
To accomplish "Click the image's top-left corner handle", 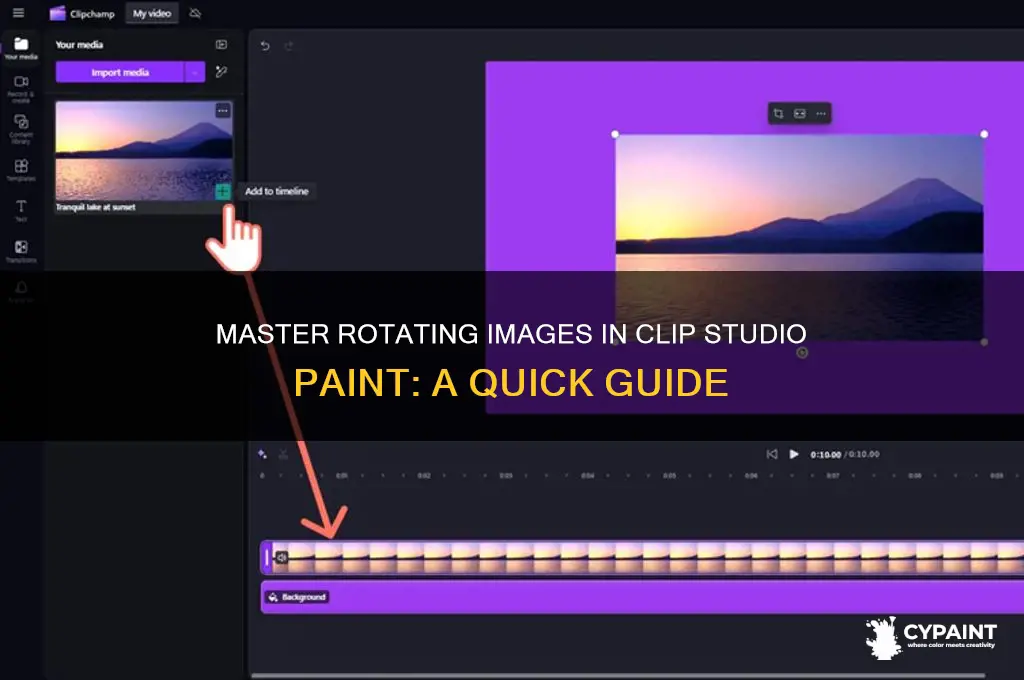I will tap(615, 134).
